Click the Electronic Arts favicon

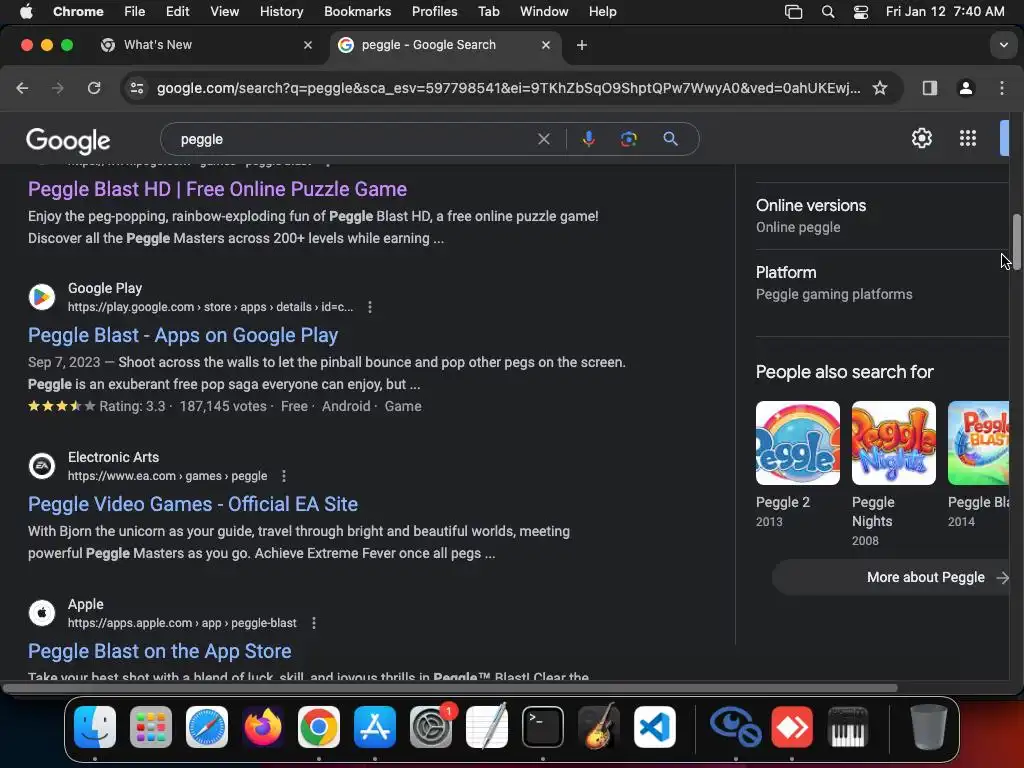[42, 466]
